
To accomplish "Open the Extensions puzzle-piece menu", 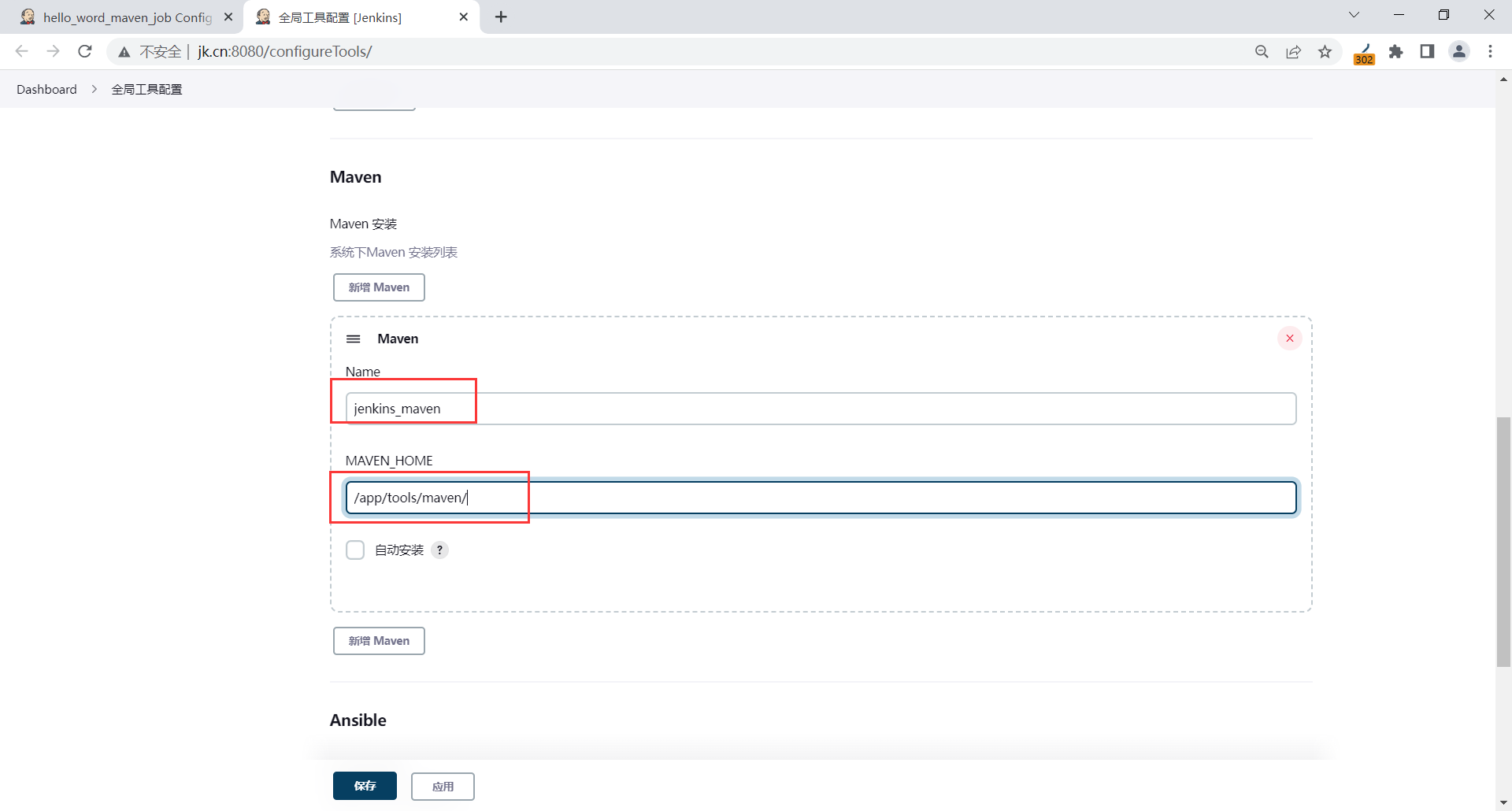I will [1396, 52].
